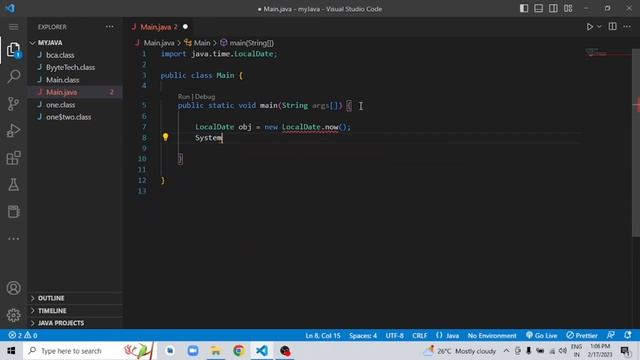Open the Extensions view icon
The height and width of the screenshot is (360, 640).
click(13, 158)
